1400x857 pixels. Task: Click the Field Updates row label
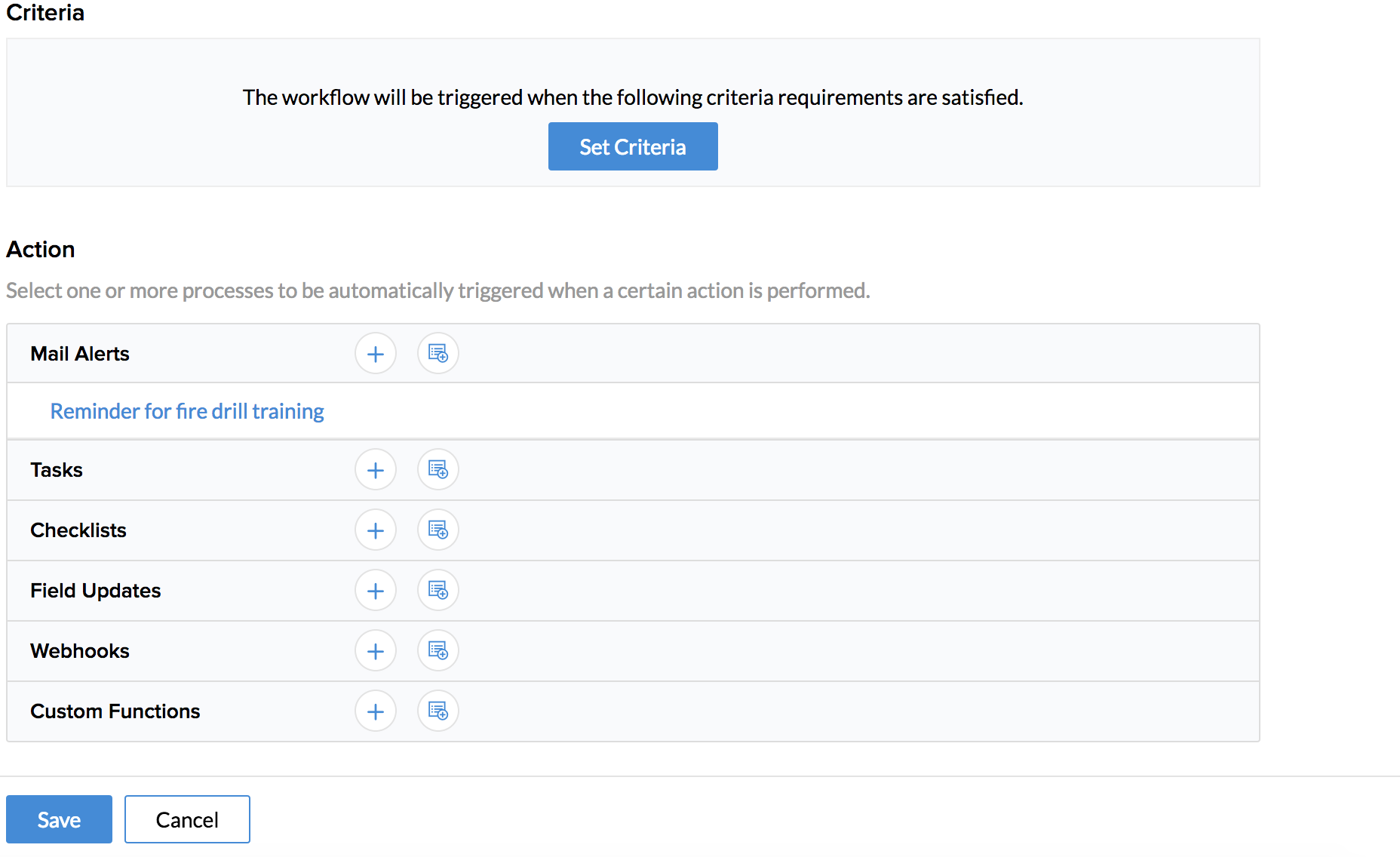(96, 591)
